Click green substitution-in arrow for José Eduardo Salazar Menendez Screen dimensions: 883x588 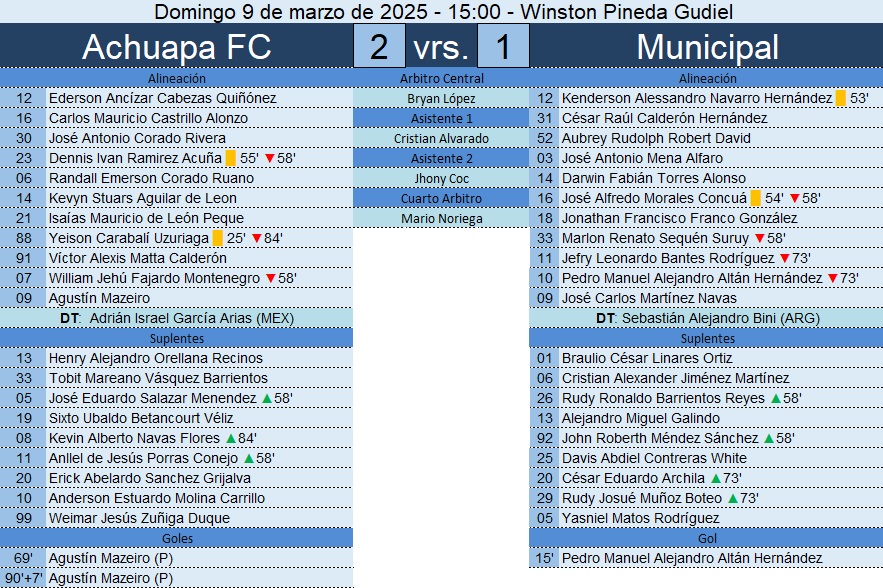(267, 398)
